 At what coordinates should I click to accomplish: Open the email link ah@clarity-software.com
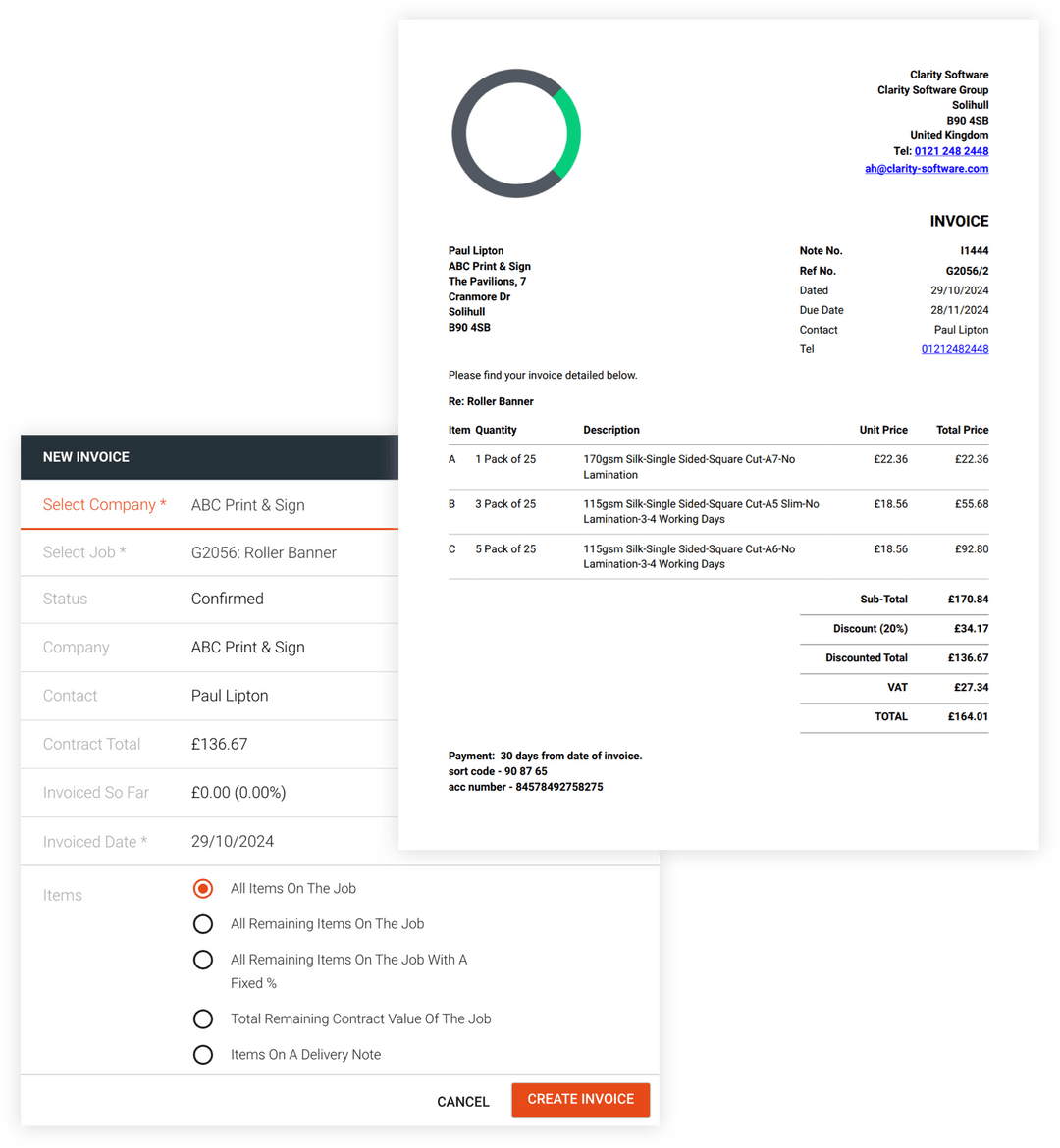pyautogui.click(x=927, y=168)
